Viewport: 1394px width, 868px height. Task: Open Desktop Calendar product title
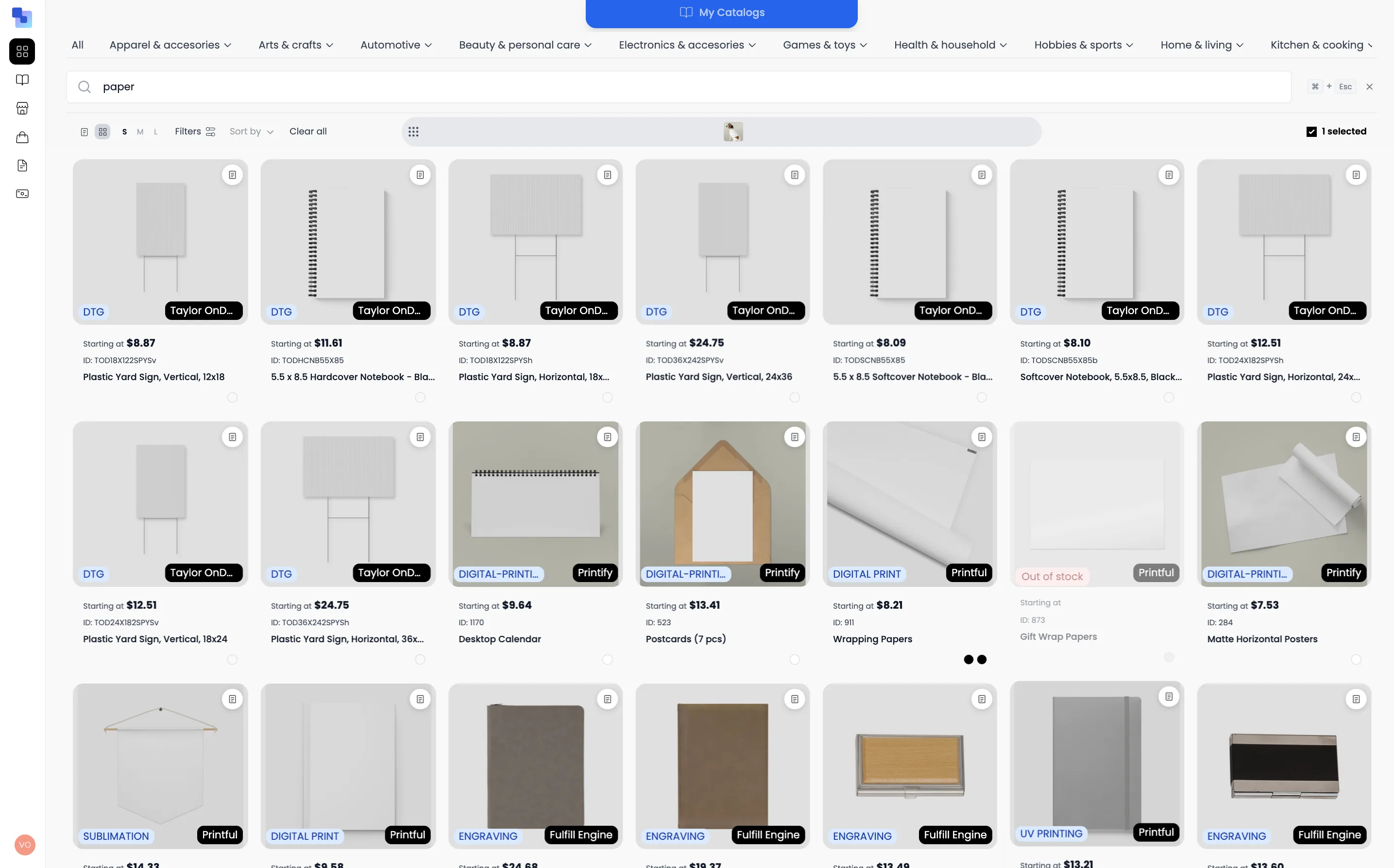click(x=499, y=639)
